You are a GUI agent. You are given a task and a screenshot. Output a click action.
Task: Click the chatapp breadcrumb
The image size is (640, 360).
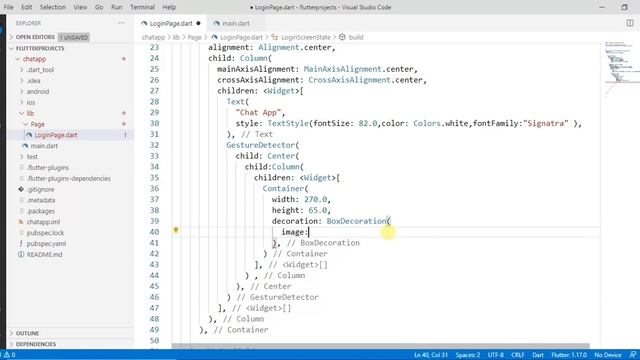tap(153, 37)
